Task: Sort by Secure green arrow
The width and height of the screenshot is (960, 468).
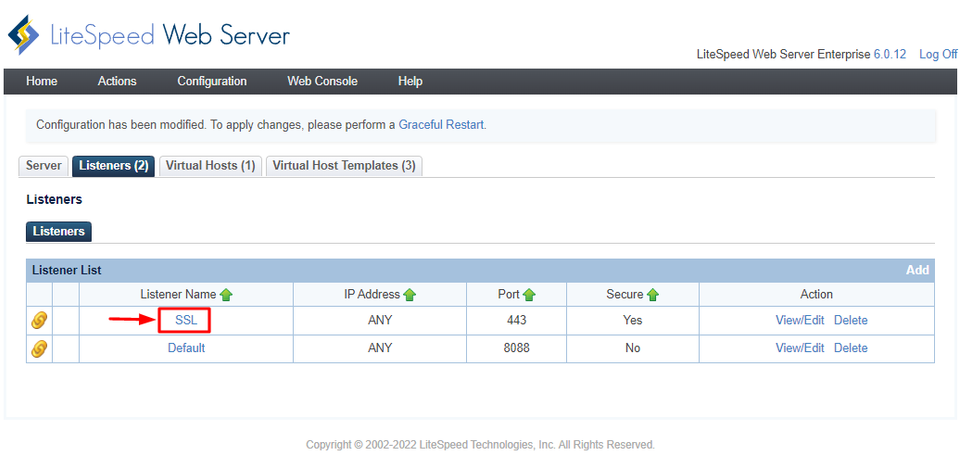Action: pyautogui.click(x=653, y=295)
